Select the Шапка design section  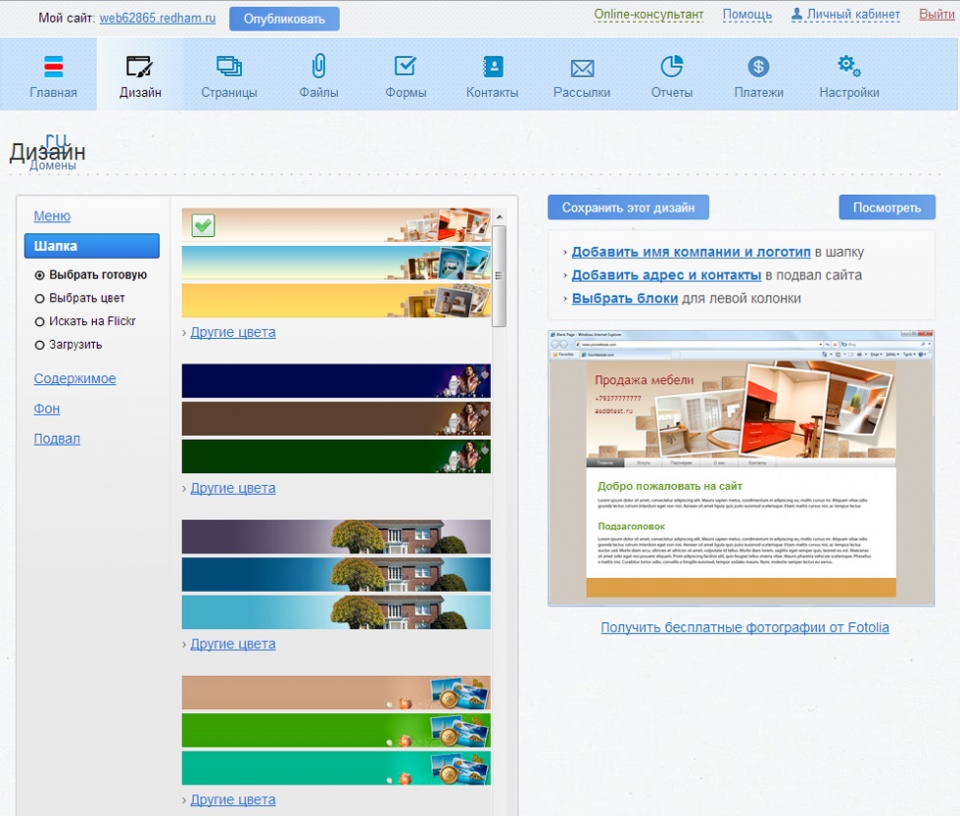92,246
